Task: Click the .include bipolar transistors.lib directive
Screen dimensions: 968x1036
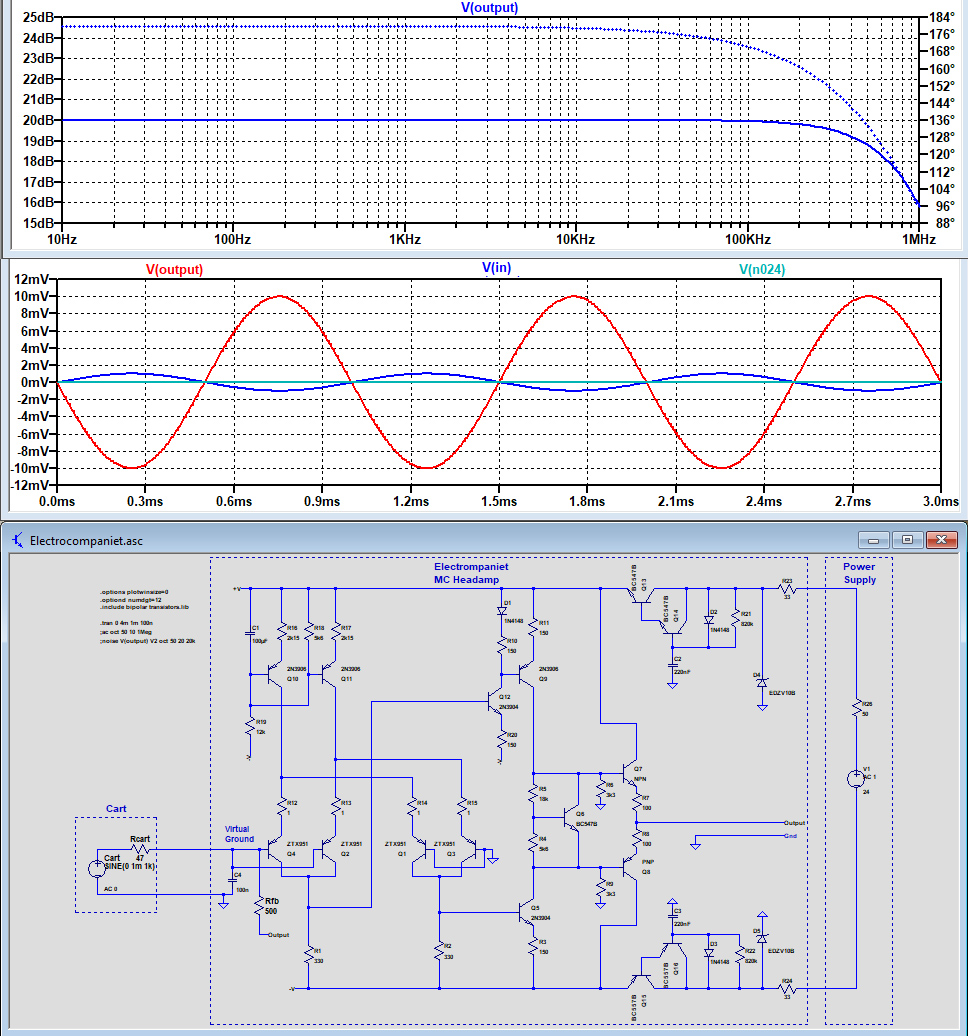Action: coord(145,607)
